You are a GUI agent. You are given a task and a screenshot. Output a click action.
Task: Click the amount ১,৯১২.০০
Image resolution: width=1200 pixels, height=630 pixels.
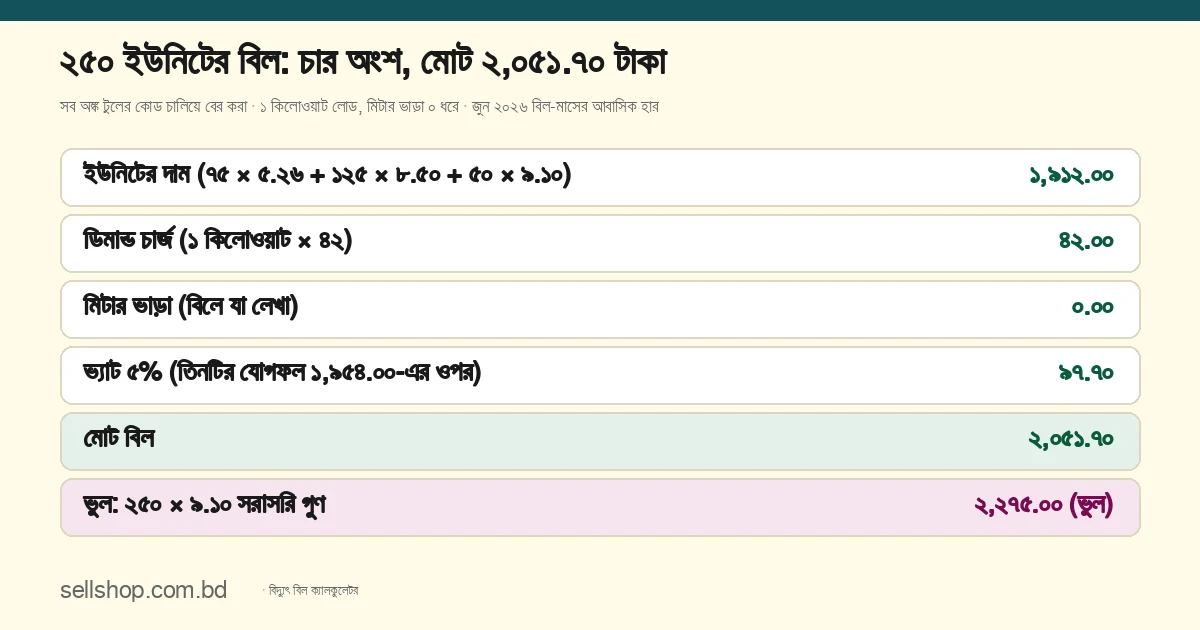1071,176
